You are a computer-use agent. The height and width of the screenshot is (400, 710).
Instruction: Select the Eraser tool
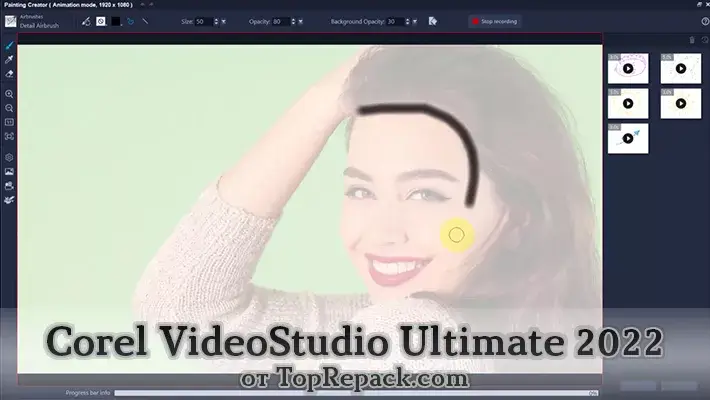(x=9, y=73)
